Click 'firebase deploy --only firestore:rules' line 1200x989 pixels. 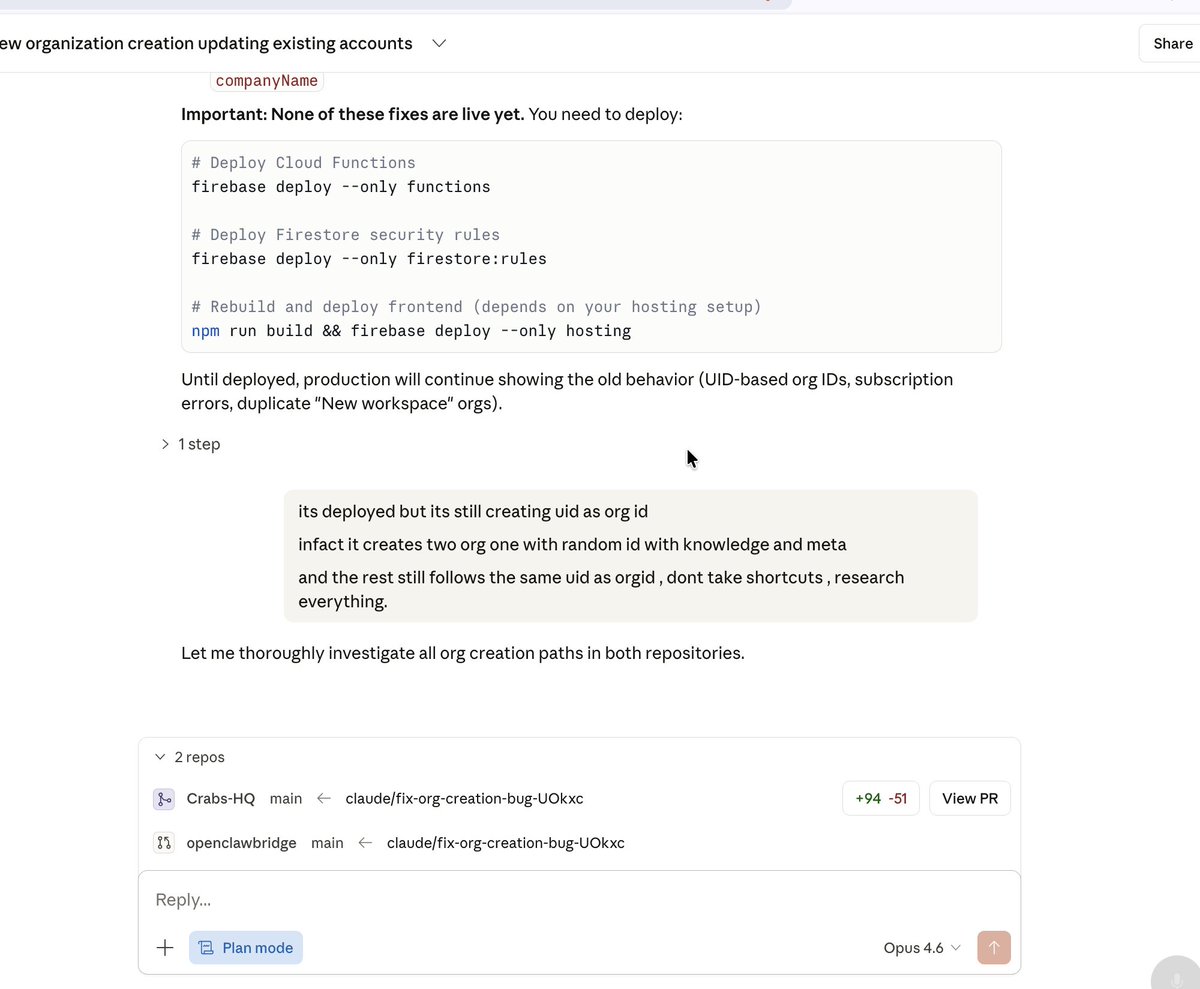click(x=369, y=259)
